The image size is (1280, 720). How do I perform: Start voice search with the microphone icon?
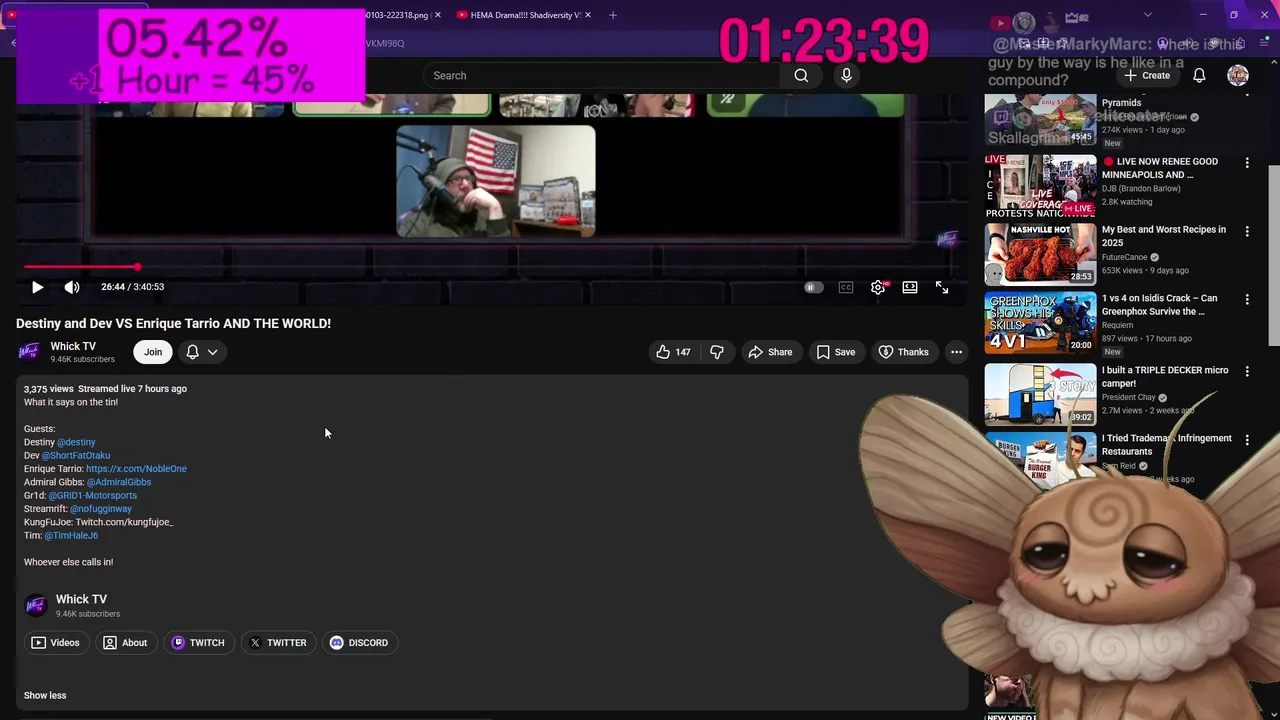pyautogui.click(x=846, y=75)
